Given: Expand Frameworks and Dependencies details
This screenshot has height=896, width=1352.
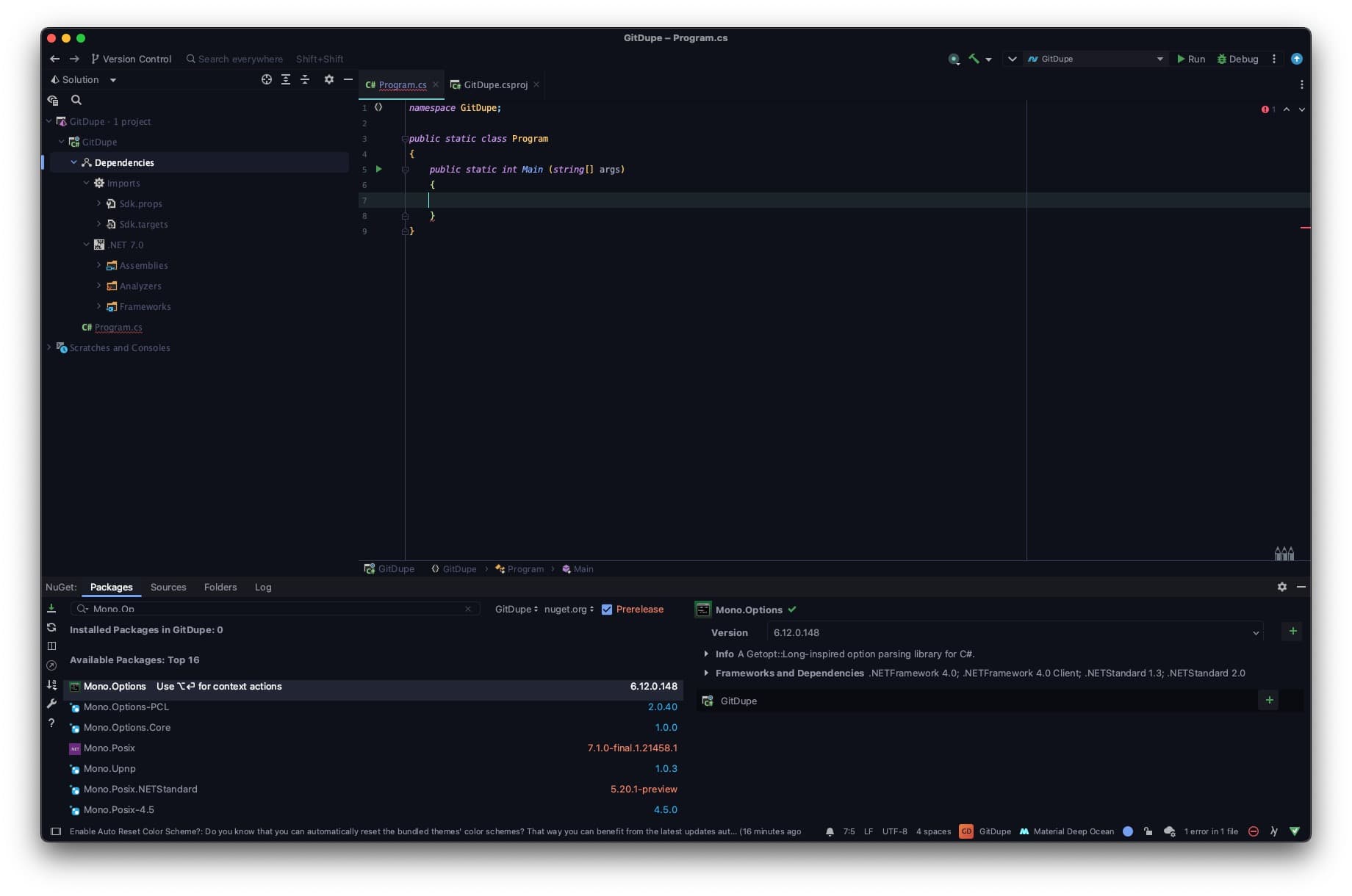Looking at the screenshot, I should click(x=706, y=673).
